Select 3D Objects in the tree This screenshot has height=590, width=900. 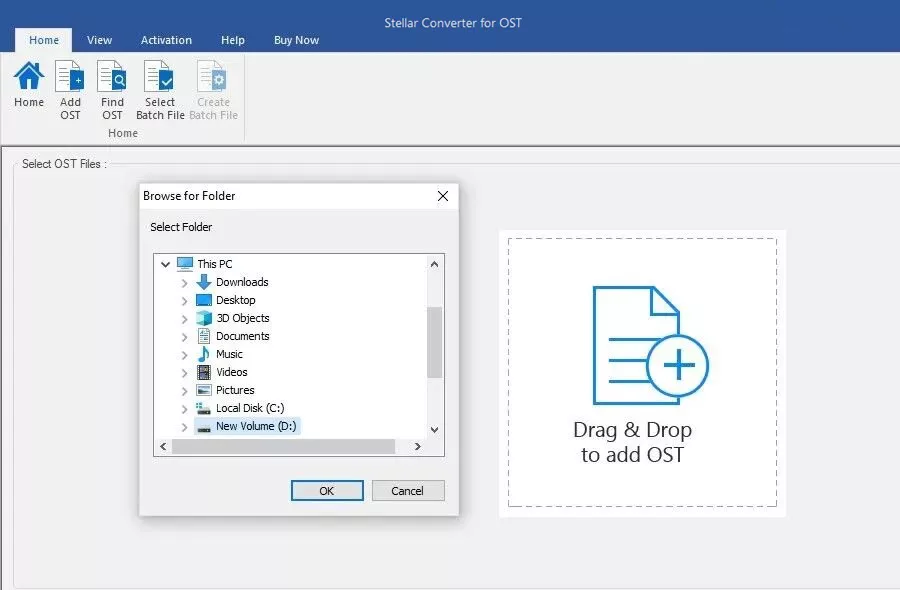[x=242, y=318]
